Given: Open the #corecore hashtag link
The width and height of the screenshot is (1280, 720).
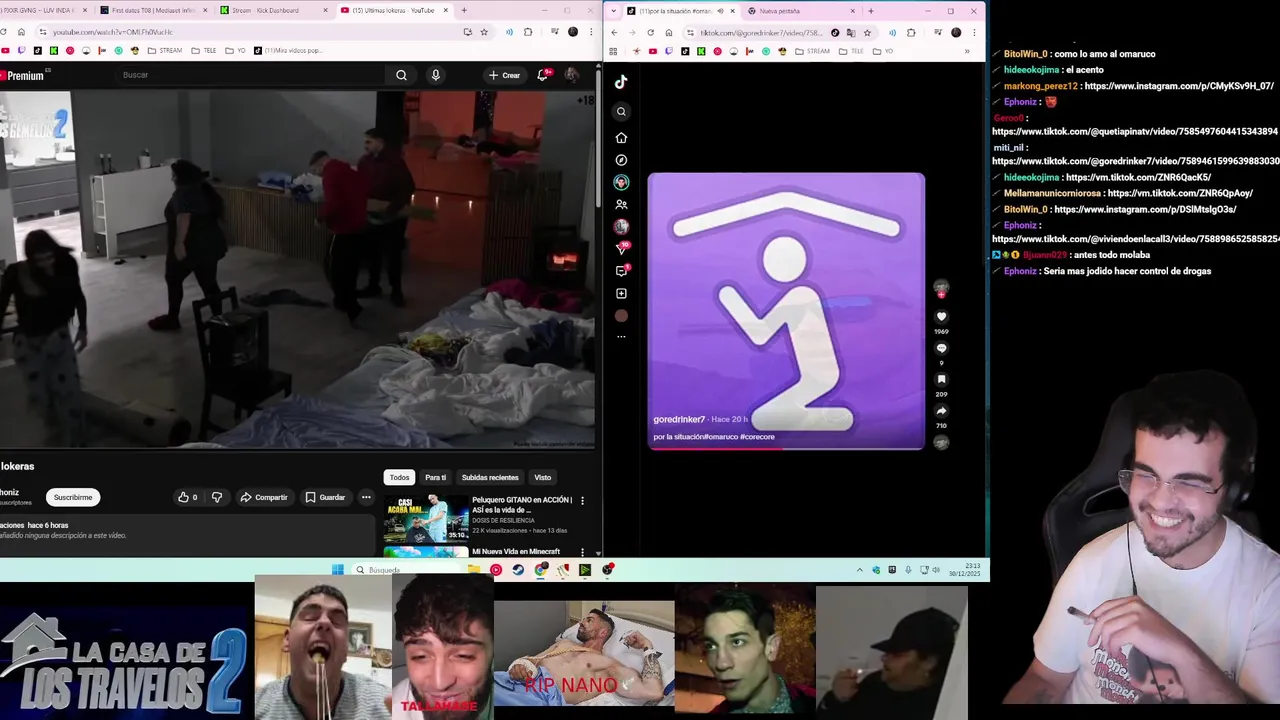Looking at the screenshot, I should 758,437.
